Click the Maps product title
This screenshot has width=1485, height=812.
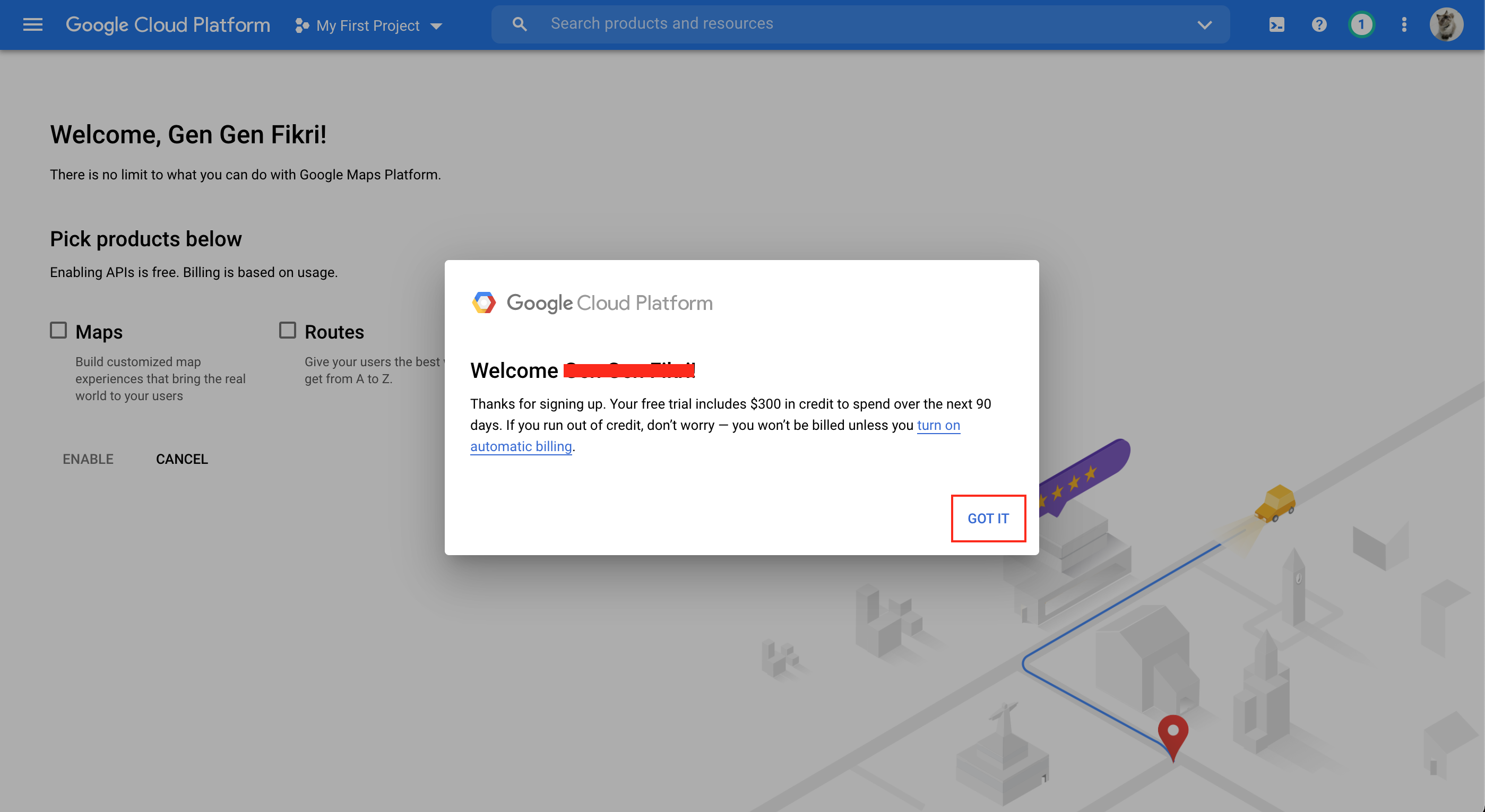point(99,332)
